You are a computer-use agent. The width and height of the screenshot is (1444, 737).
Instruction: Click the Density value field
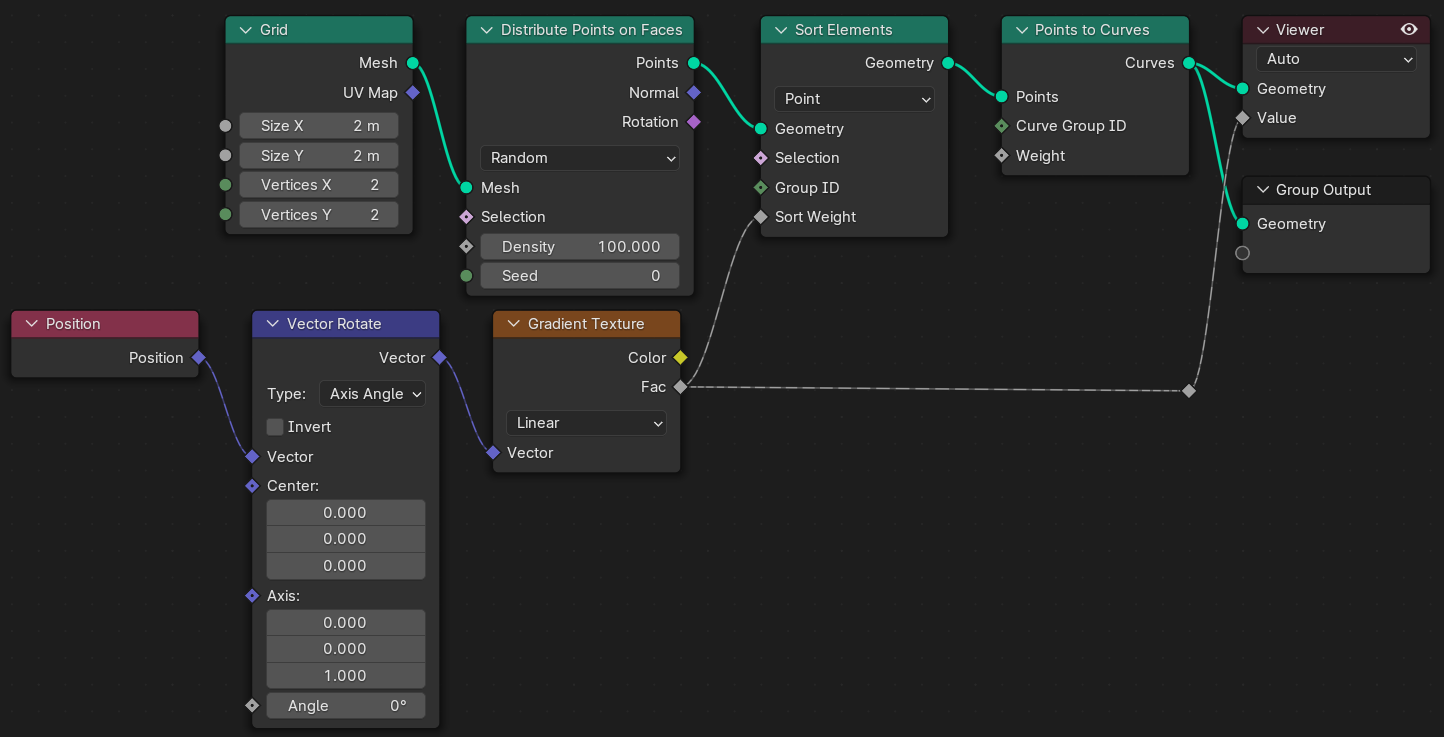pos(579,247)
